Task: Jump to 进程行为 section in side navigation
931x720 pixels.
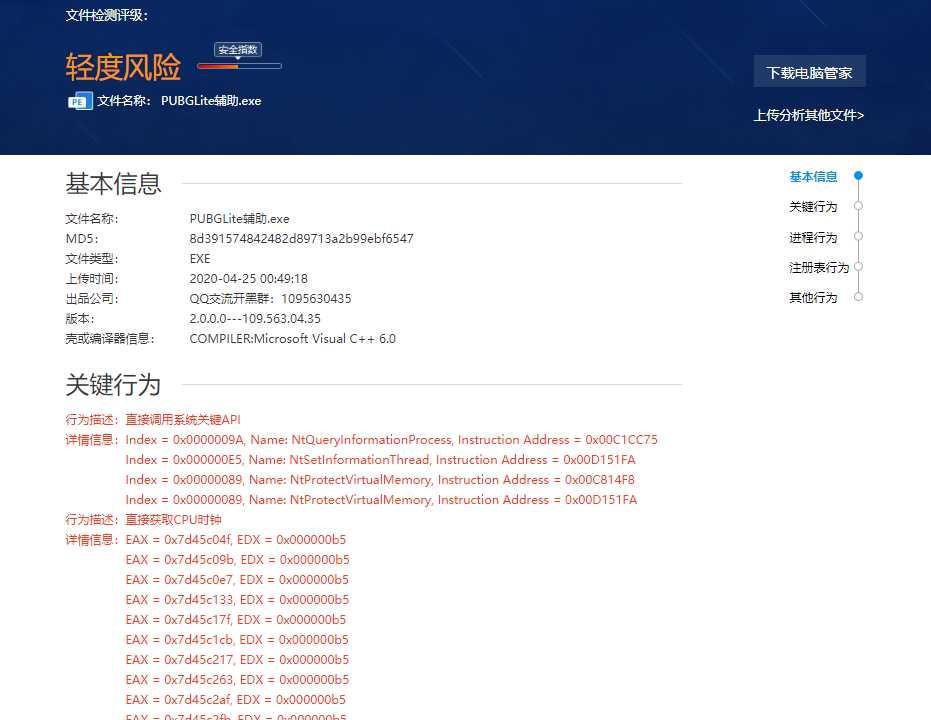Action: tap(813, 237)
